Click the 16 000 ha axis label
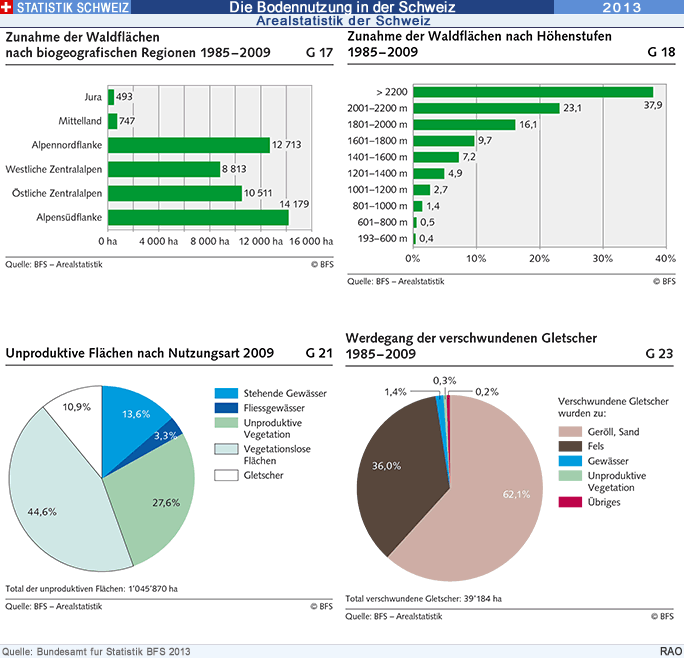The width and height of the screenshot is (684, 658). click(x=311, y=241)
